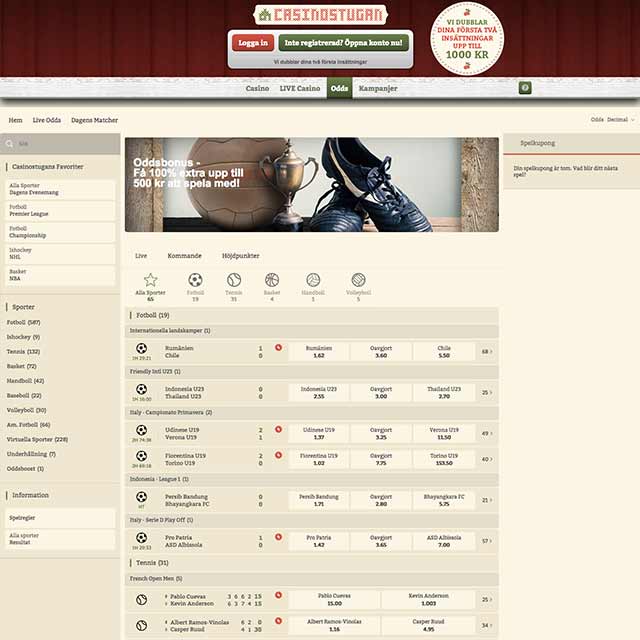The height and width of the screenshot is (640, 640).
Task: Click the Logga in button
Action: [252, 43]
